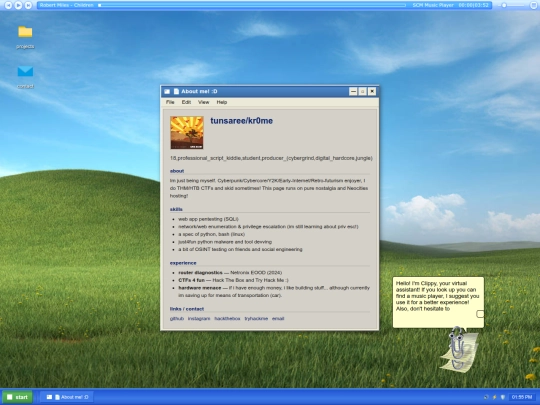The height and width of the screenshot is (405, 540).
Task: Close the About me window
Action: point(372,91)
